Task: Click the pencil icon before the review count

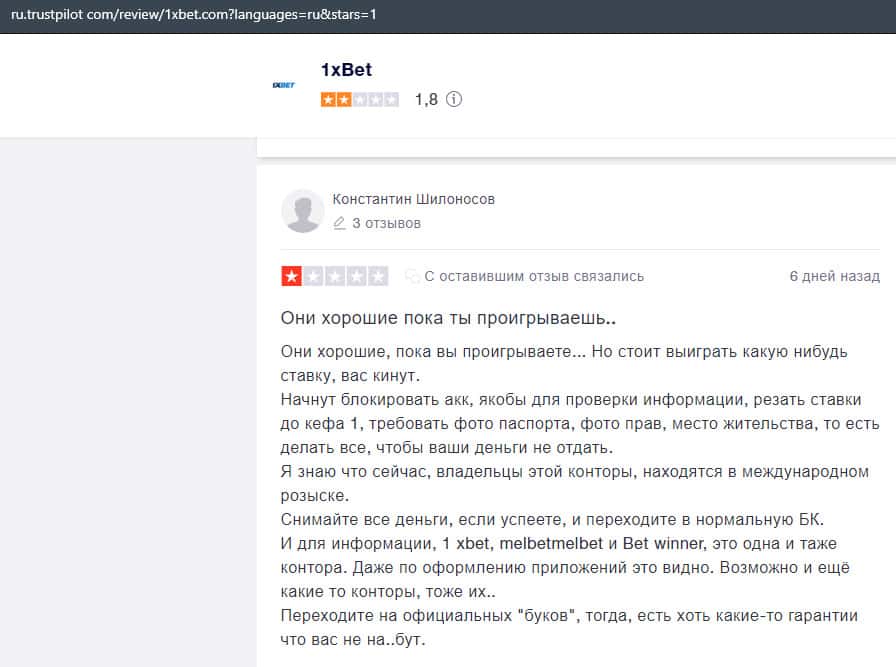Action: click(x=340, y=223)
